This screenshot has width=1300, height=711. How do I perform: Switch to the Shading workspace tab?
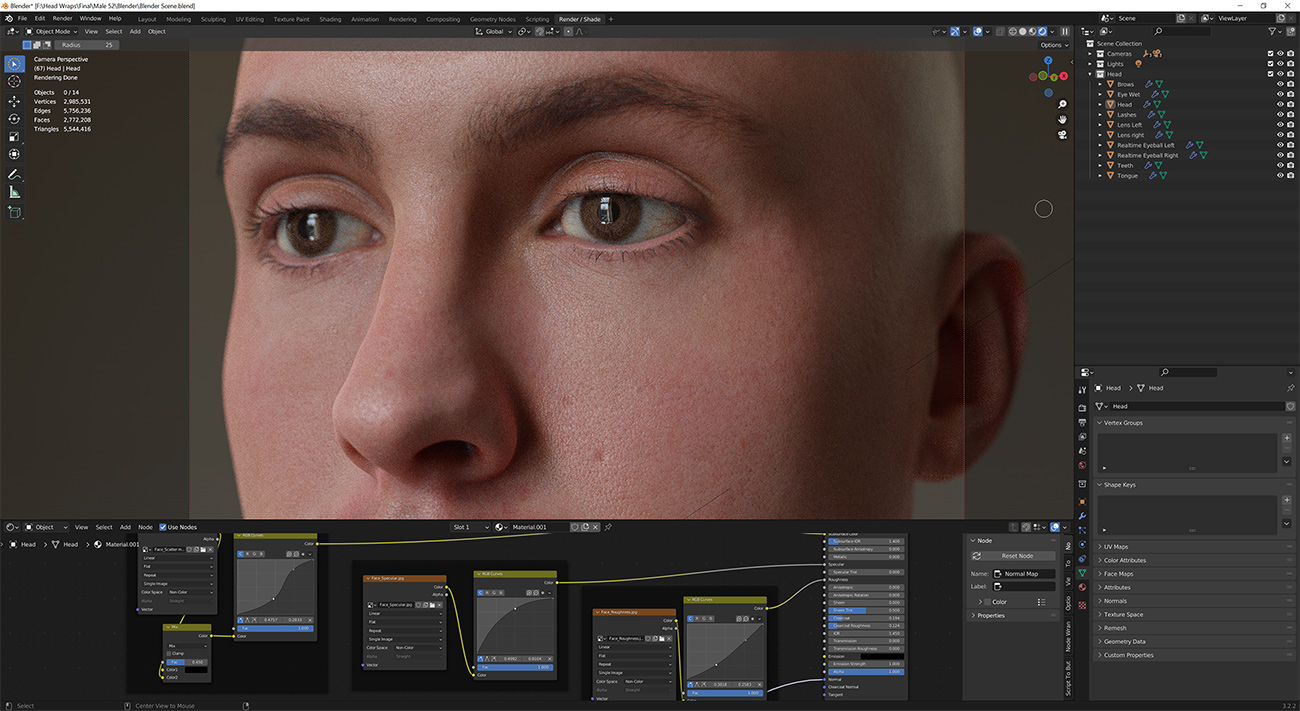coord(330,18)
